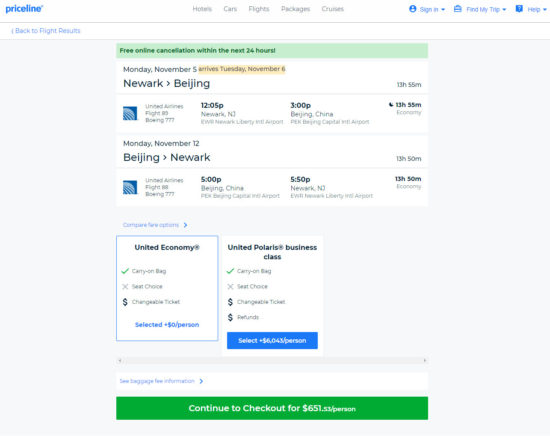
Task: Click the fare options scrollbar right arrow
Action: 424,361
